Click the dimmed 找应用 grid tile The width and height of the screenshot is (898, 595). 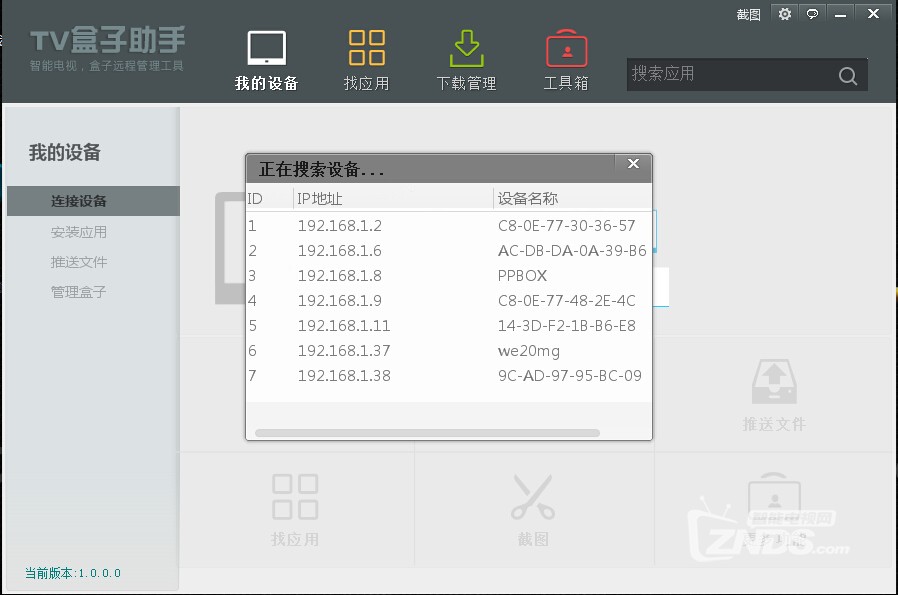coord(295,510)
